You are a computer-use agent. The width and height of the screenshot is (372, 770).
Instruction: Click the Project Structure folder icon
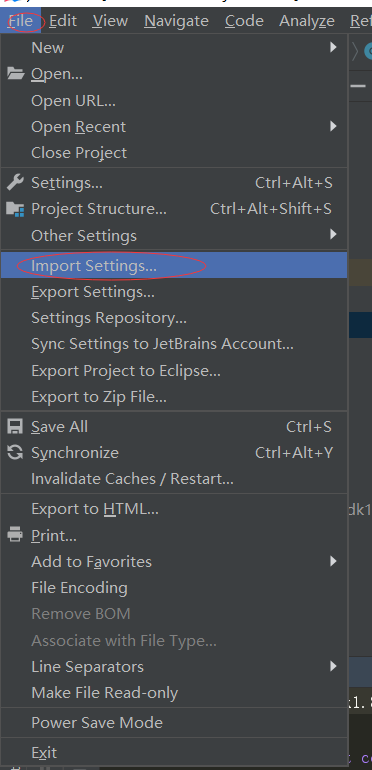[x=15, y=209]
